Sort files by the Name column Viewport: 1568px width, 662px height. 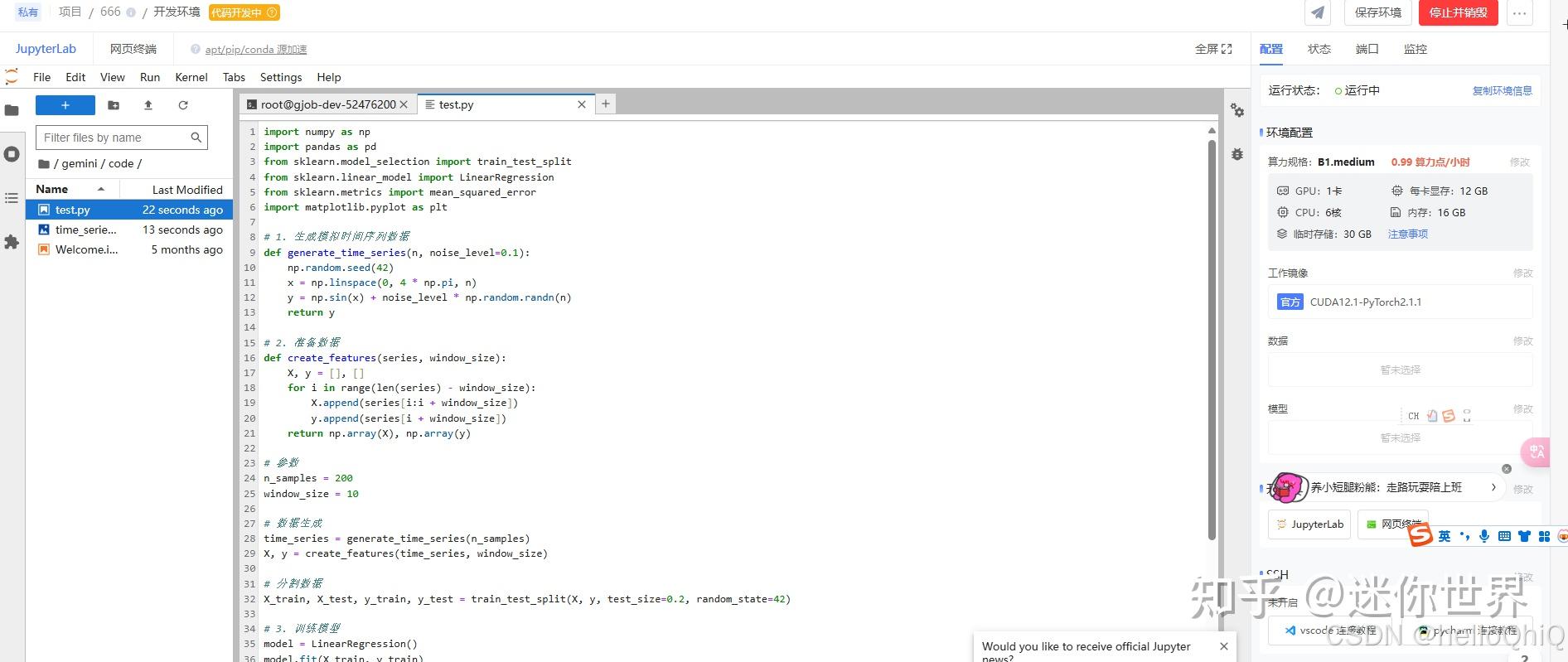click(x=73, y=190)
